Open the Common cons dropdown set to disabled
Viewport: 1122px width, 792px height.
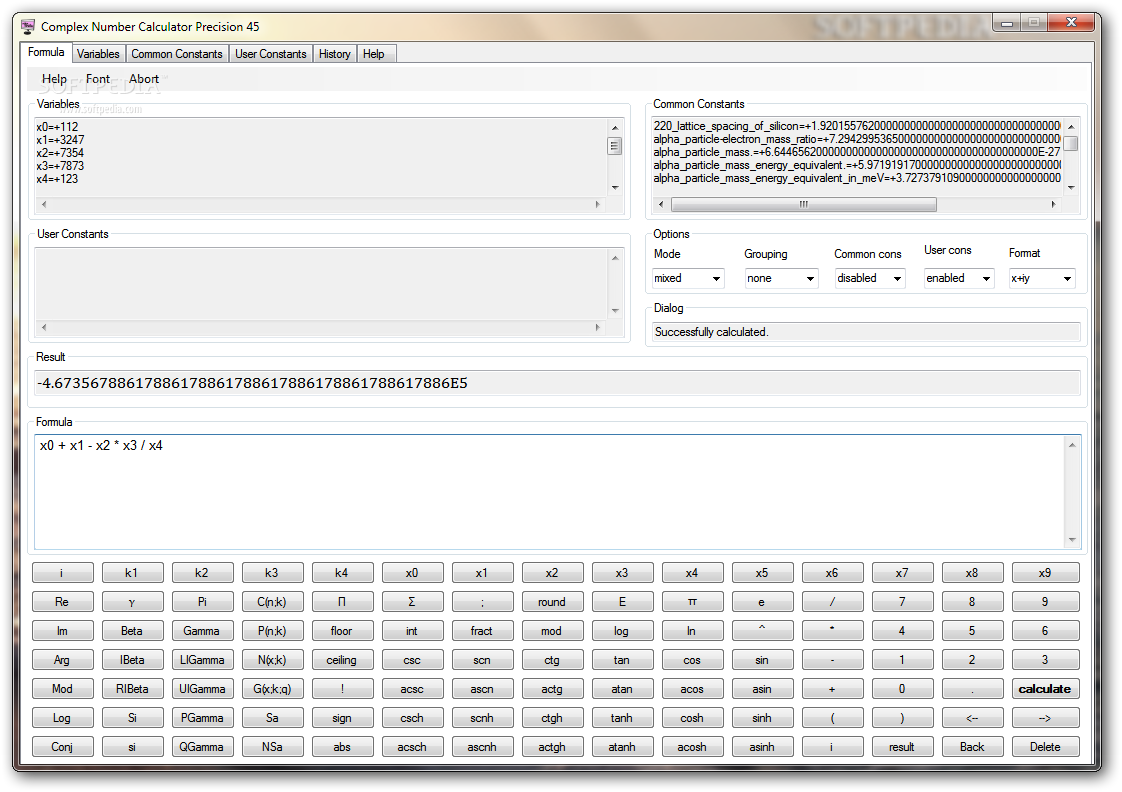[x=869, y=278]
